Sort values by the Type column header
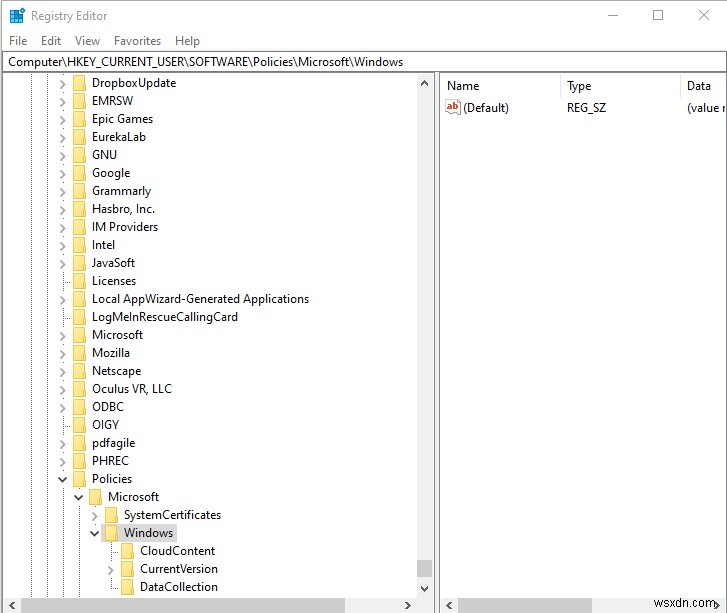The image size is (727, 613). [x=620, y=86]
